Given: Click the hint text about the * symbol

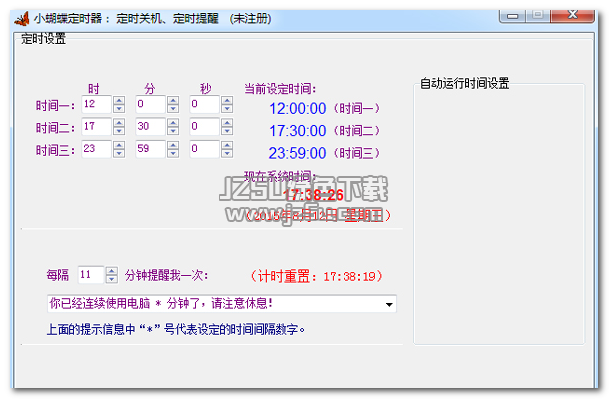Looking at the screenshot, I should click(x=176, y=329).
